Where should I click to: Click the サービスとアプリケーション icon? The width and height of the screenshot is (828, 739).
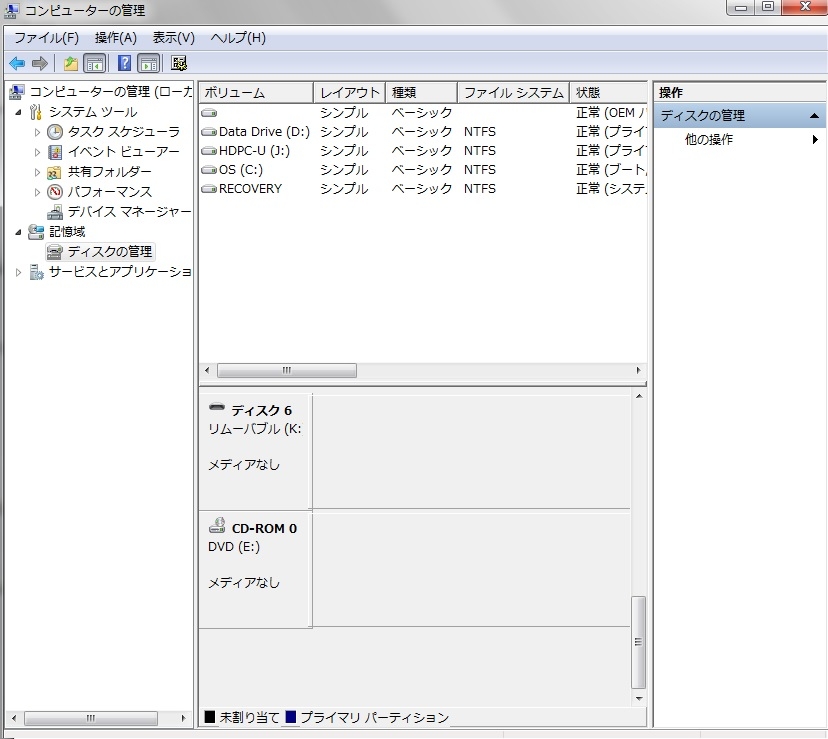coord(36,272)
